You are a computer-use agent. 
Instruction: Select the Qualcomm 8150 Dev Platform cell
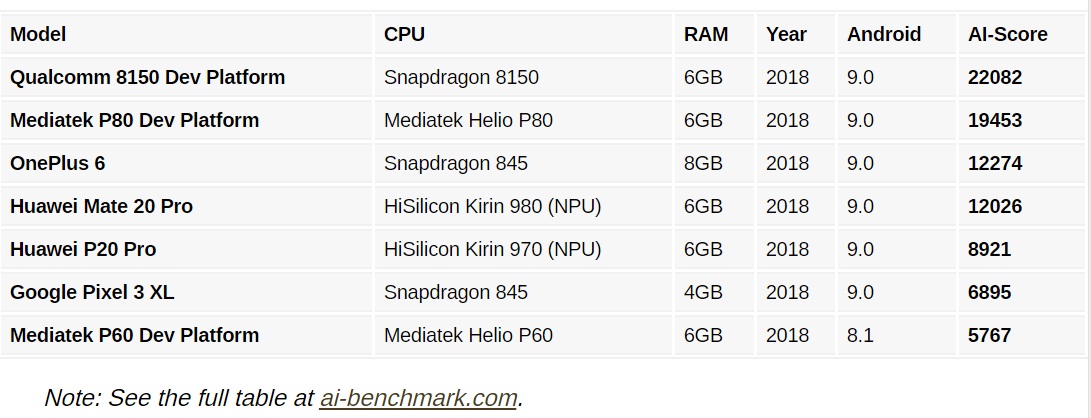pyautogui.click(x=147, y=77)
